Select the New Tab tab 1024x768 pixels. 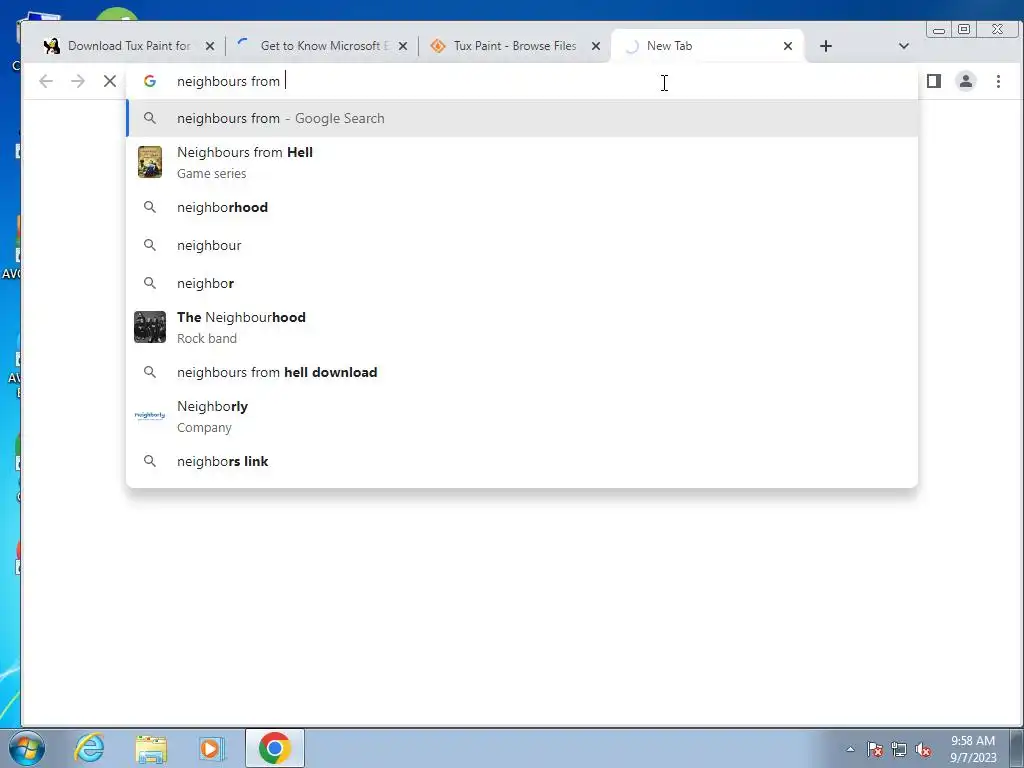pos(708,46)
